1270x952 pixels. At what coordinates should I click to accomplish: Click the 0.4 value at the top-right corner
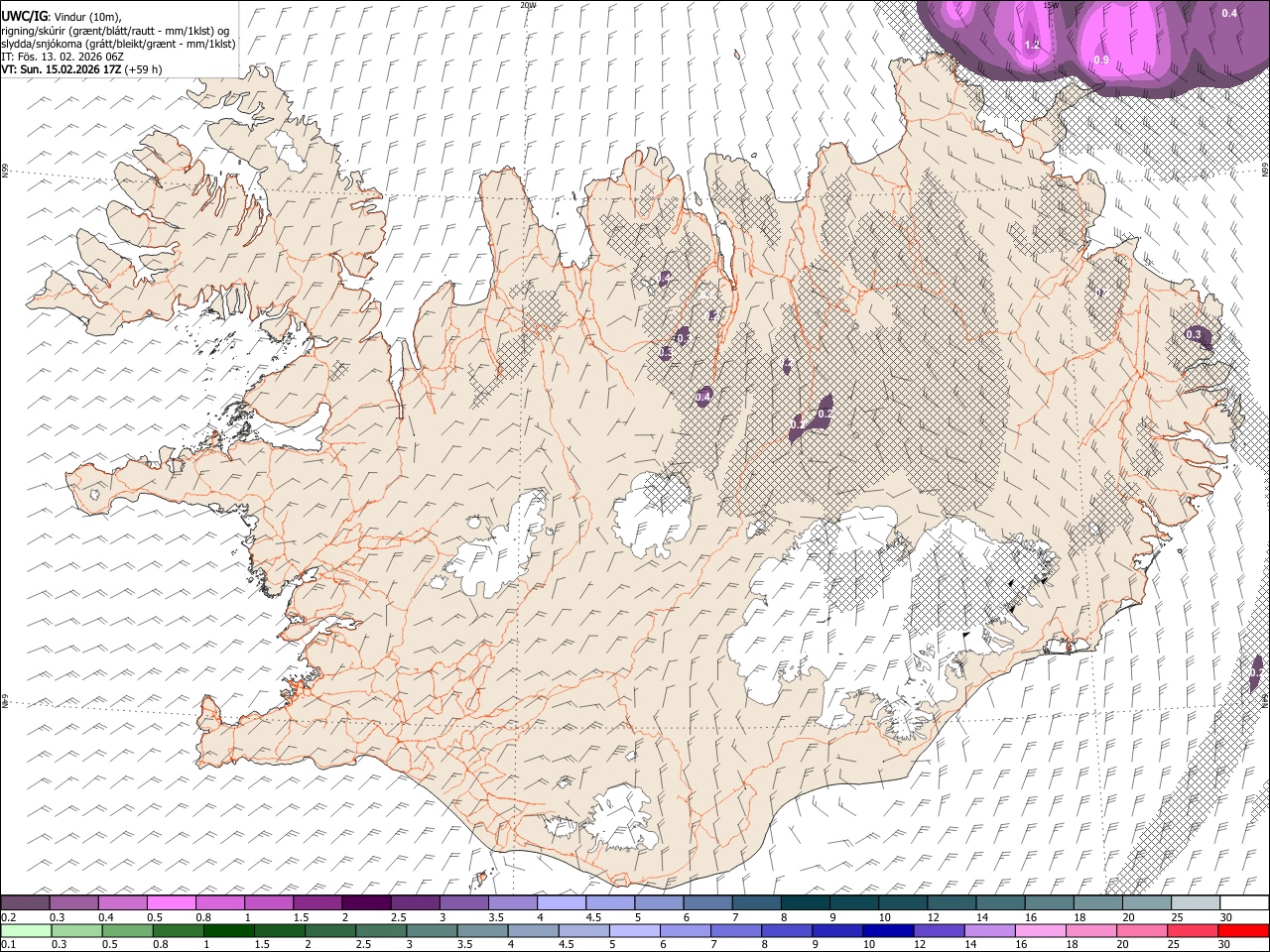pos(1229,13)
